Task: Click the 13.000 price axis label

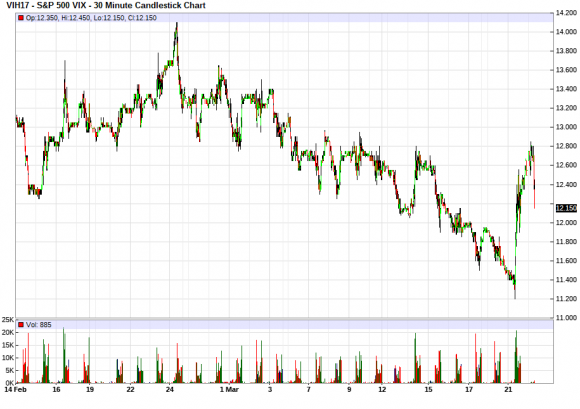Action: [566, 127]
